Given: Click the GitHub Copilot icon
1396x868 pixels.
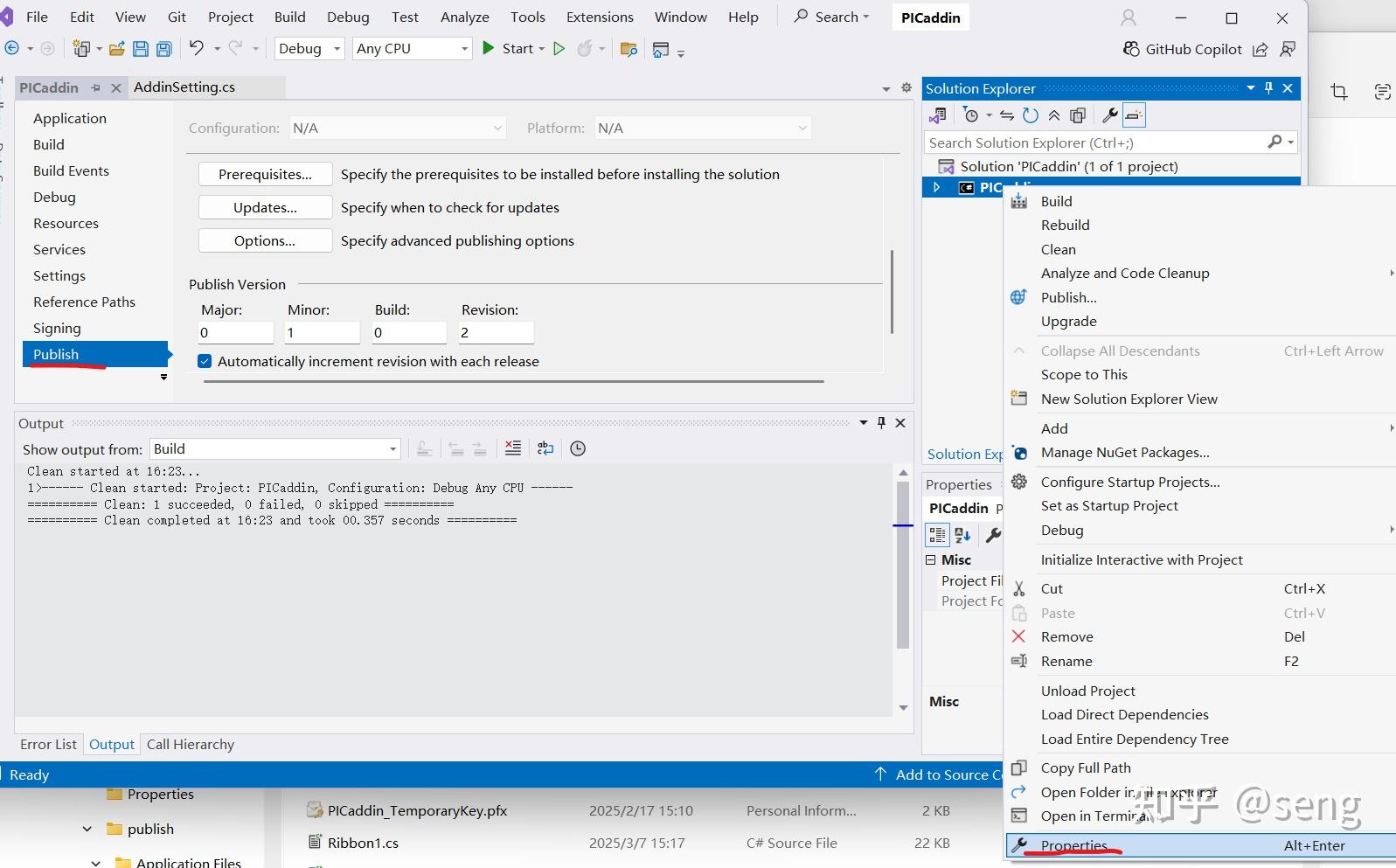Looking at the screenshot, I should (x=1131, y=49).
